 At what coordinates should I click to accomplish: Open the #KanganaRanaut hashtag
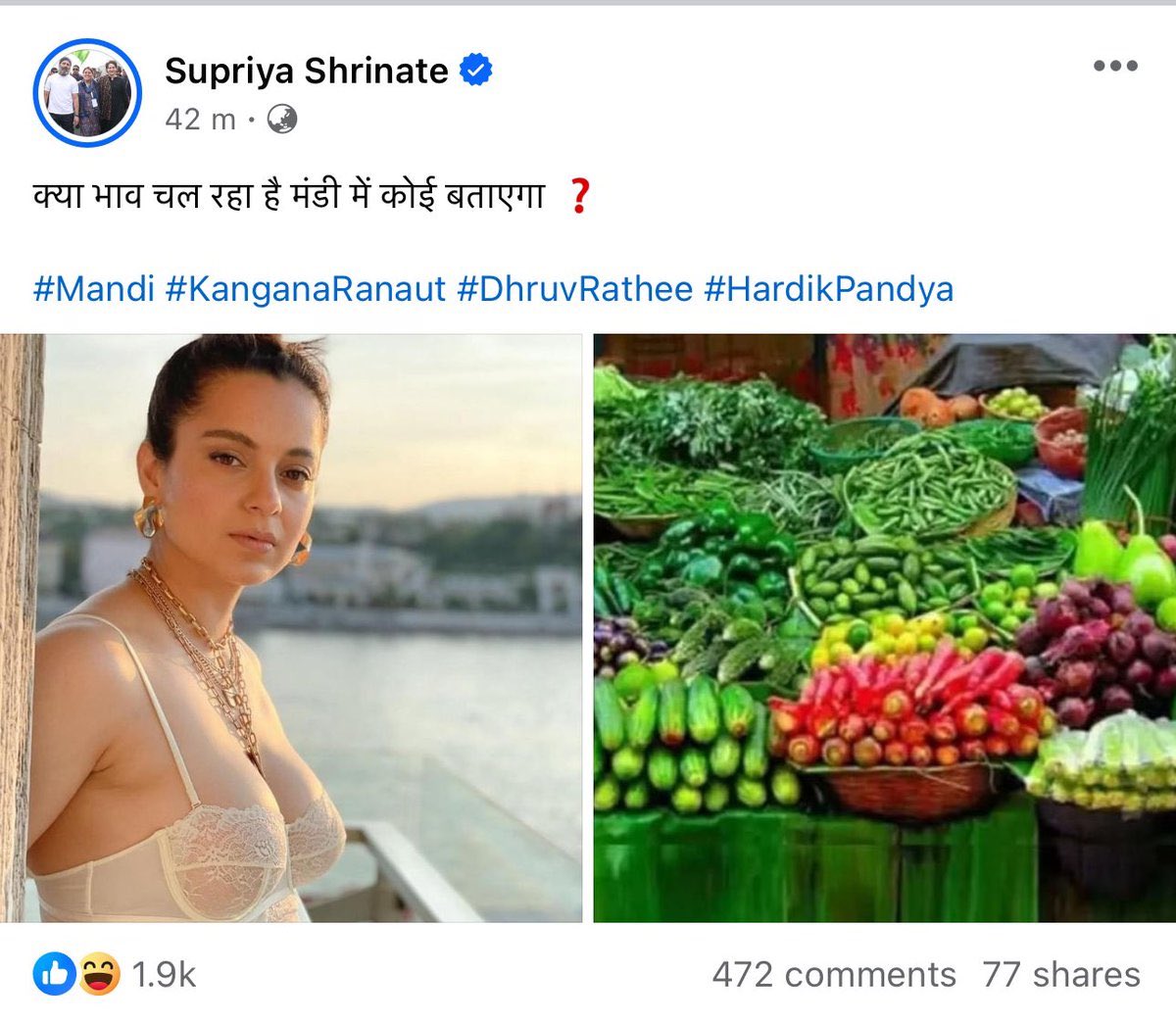[306, 289]
